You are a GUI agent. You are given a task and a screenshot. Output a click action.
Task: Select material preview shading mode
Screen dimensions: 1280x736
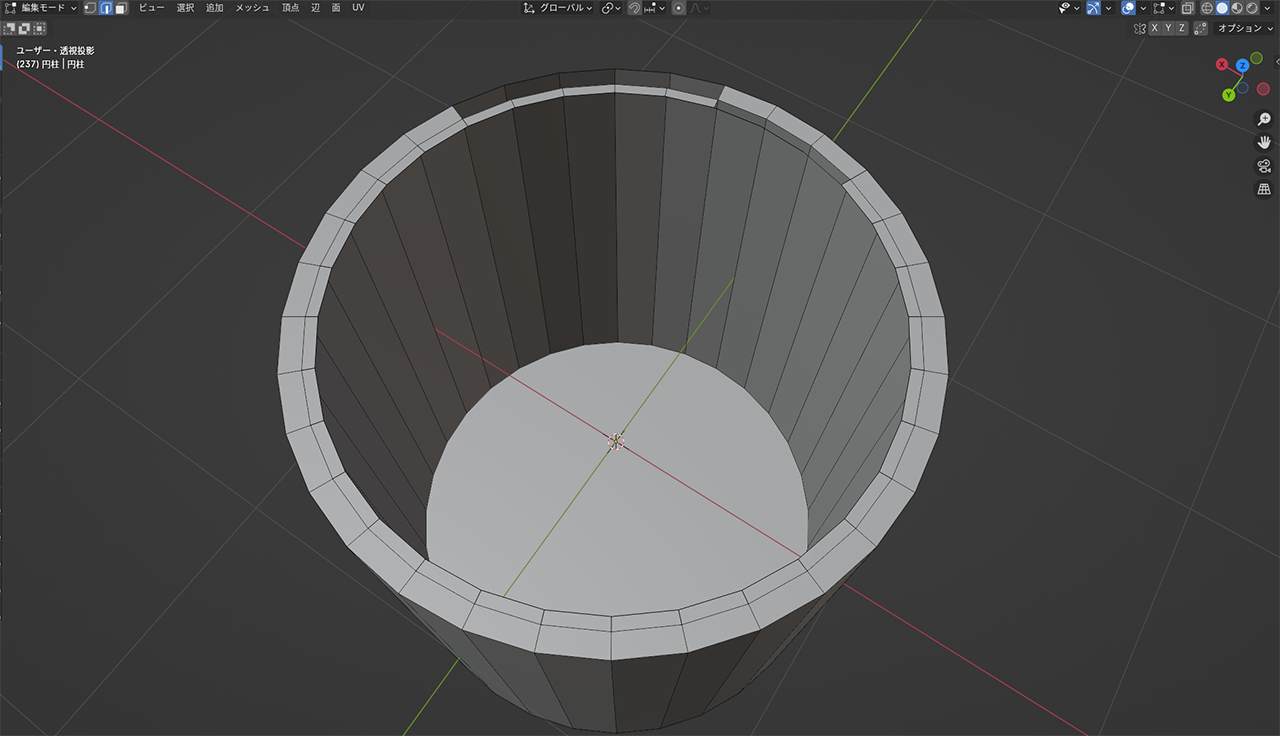(x=1237, y=8)
